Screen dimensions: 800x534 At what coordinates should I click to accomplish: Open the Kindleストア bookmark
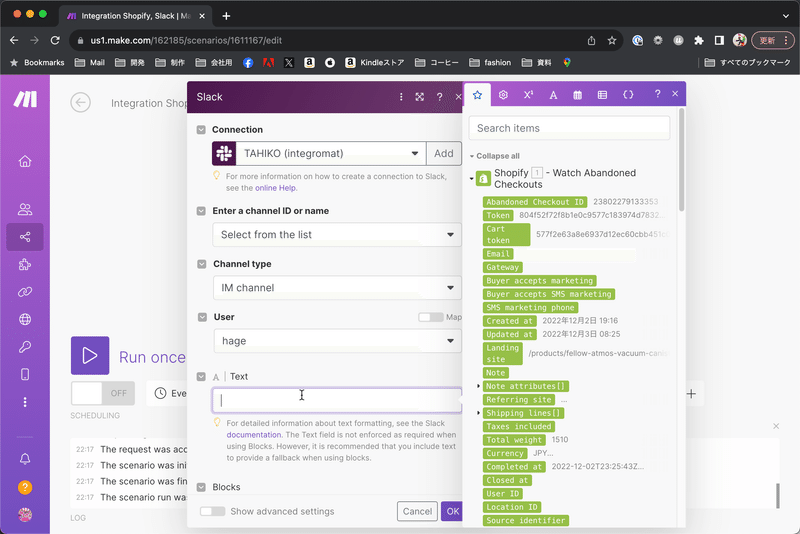click(x=375, y=63)
